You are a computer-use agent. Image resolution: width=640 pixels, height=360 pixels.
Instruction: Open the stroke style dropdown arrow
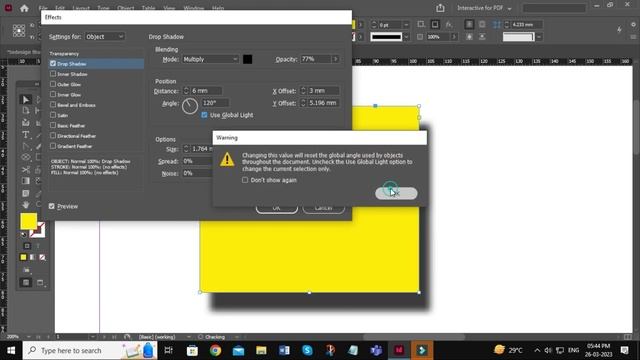(406, 37)
